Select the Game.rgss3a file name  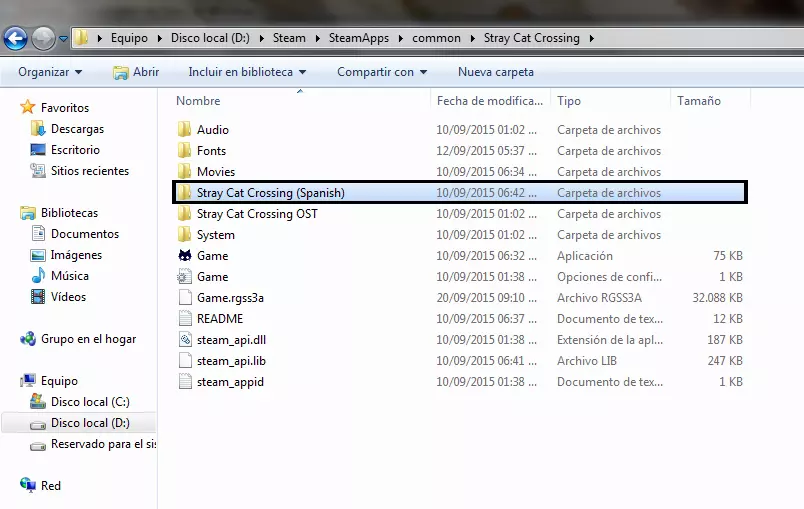click(x=230, y=298)
